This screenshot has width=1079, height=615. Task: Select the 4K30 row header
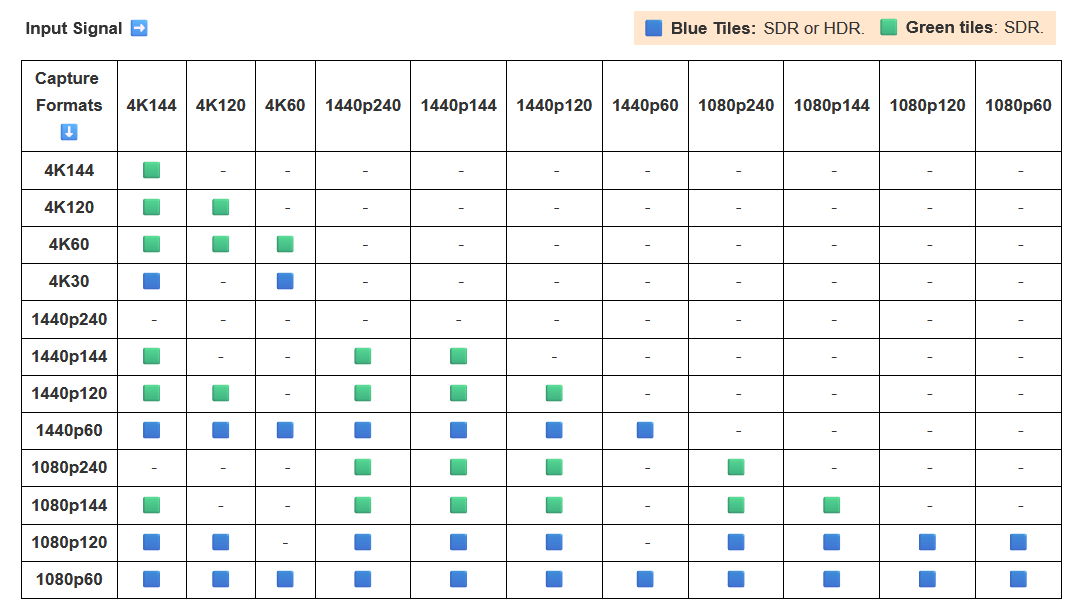(69, 281)
